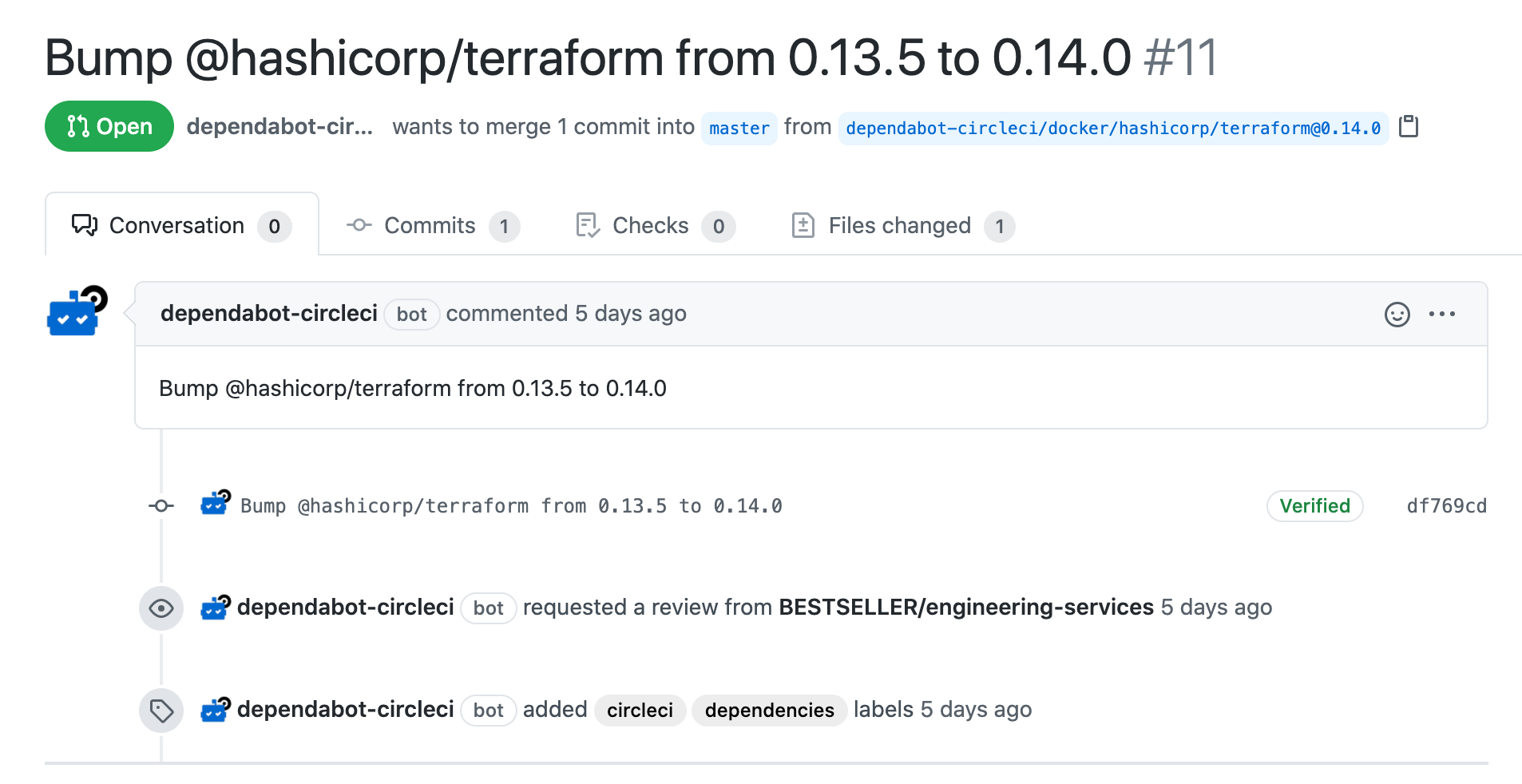1522x784 pixels.
Task: Click the #11 pull request number
Action: point(1181,57)
